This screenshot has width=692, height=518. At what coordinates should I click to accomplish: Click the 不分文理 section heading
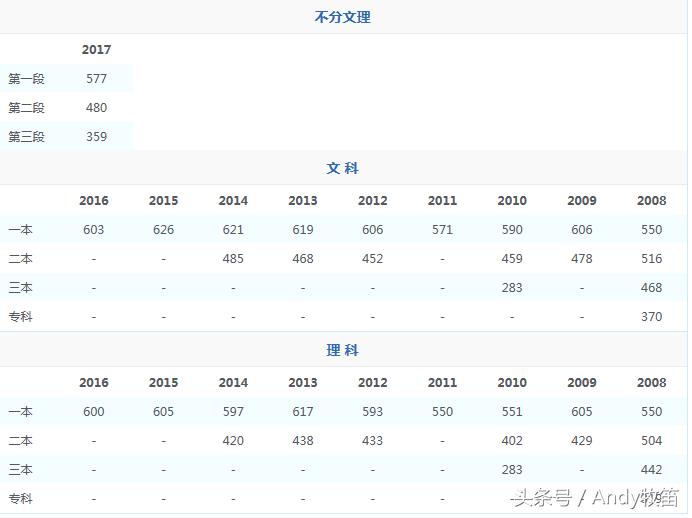tap(342, 17)
